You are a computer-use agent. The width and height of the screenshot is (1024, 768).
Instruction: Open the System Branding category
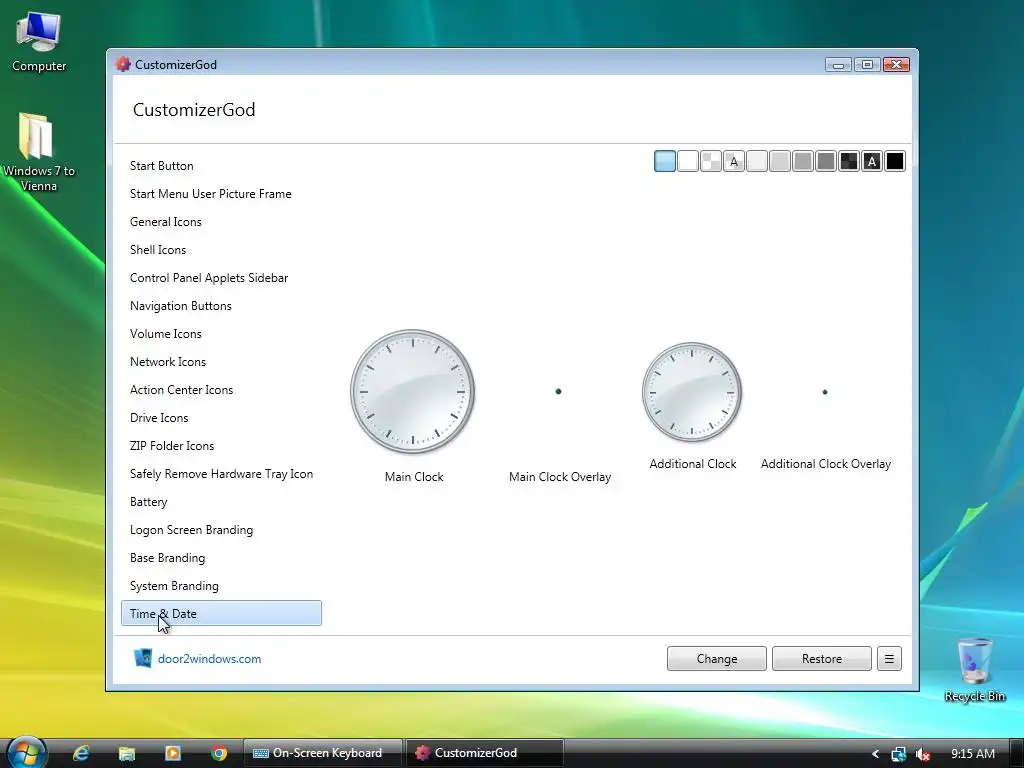221,586
